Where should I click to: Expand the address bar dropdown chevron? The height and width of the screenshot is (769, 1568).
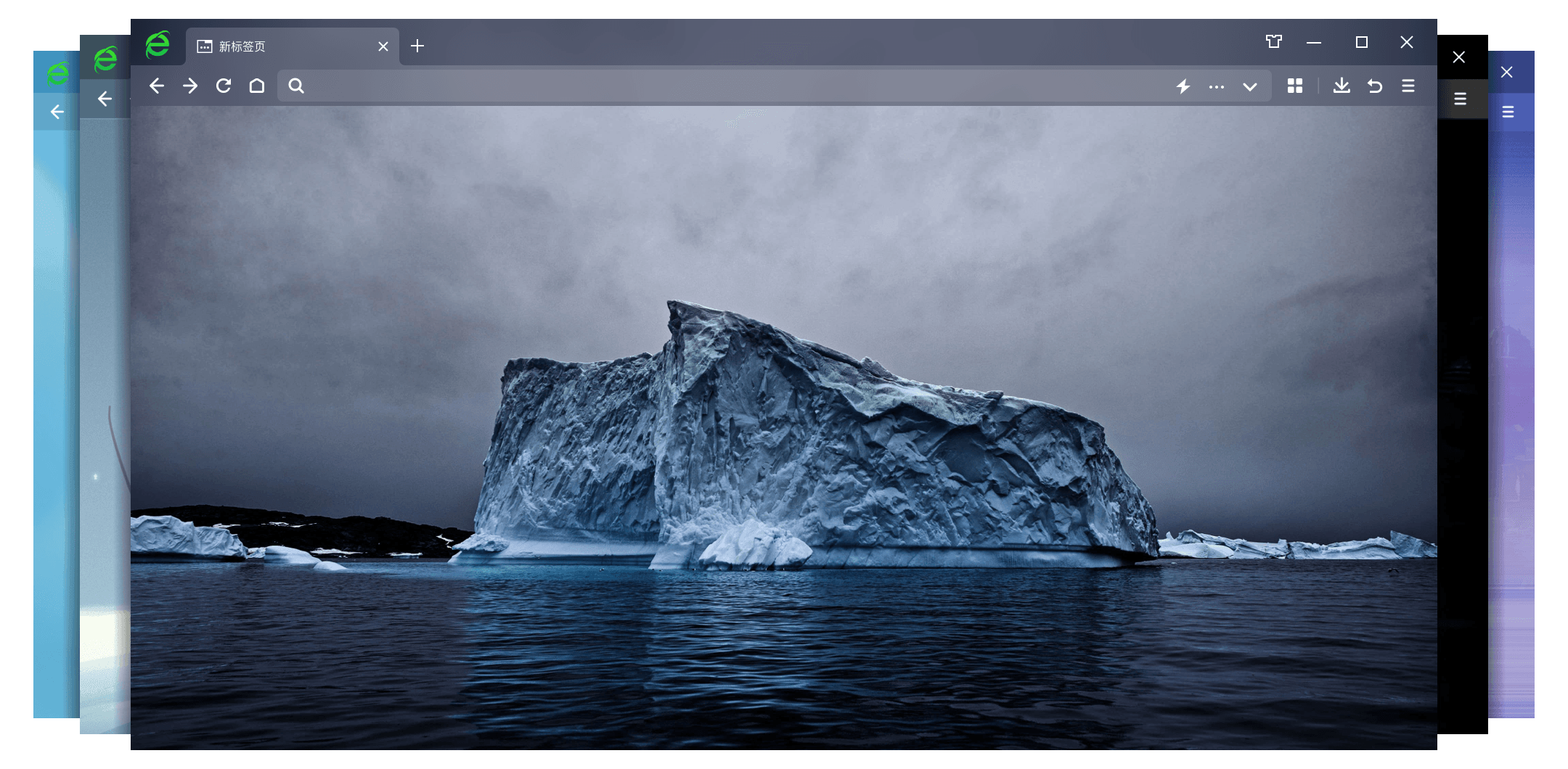1249,87
